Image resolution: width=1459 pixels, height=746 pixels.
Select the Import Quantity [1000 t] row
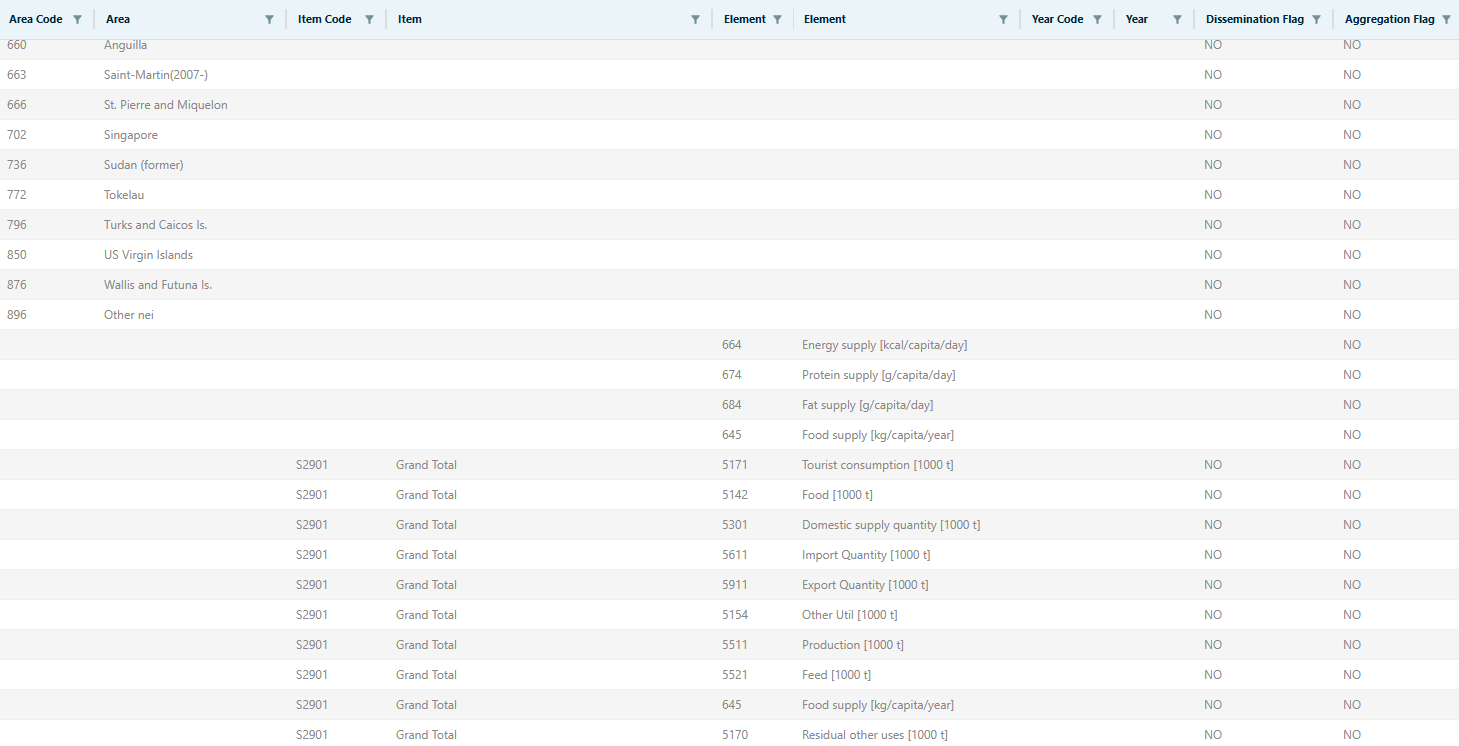(x=865, y=555)
